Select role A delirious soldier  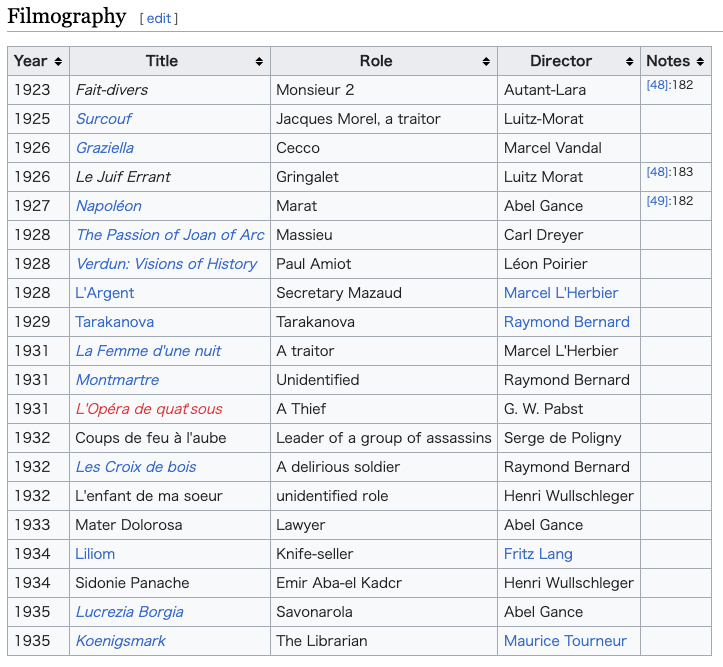coord(338,467)
